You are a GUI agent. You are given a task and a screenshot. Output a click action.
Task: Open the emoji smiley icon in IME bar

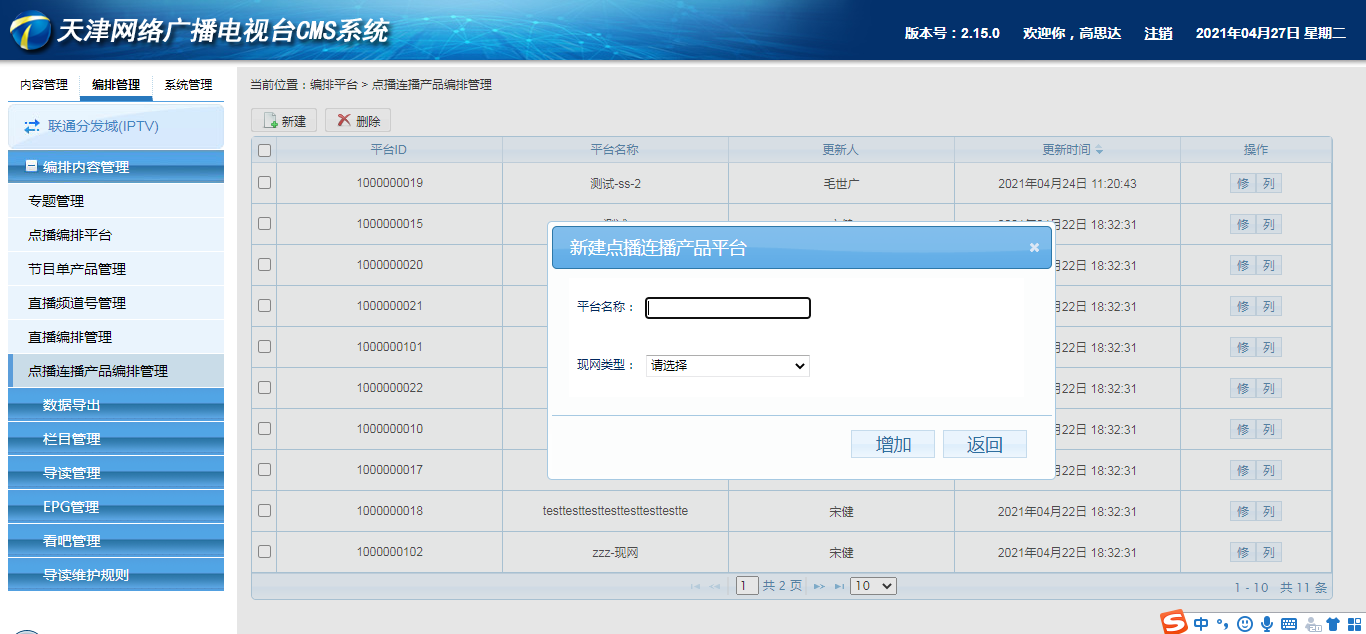[1245, 624]
